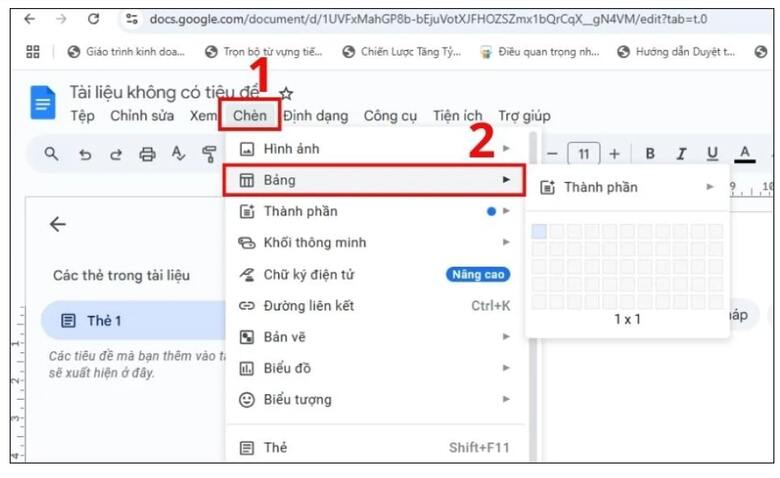
Task: Click the undo arrow in toolbar
Action: pos(86,154)
